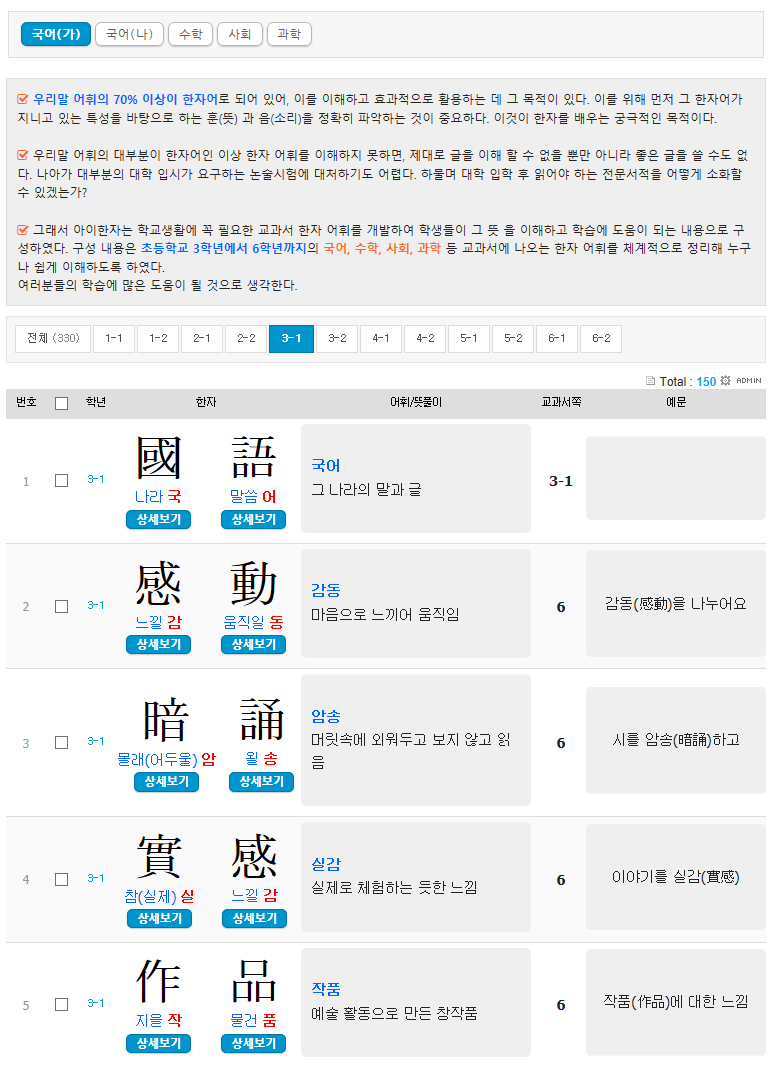
Task: Click the 暗 hanja character in row 3
Action: click(166, 721)
